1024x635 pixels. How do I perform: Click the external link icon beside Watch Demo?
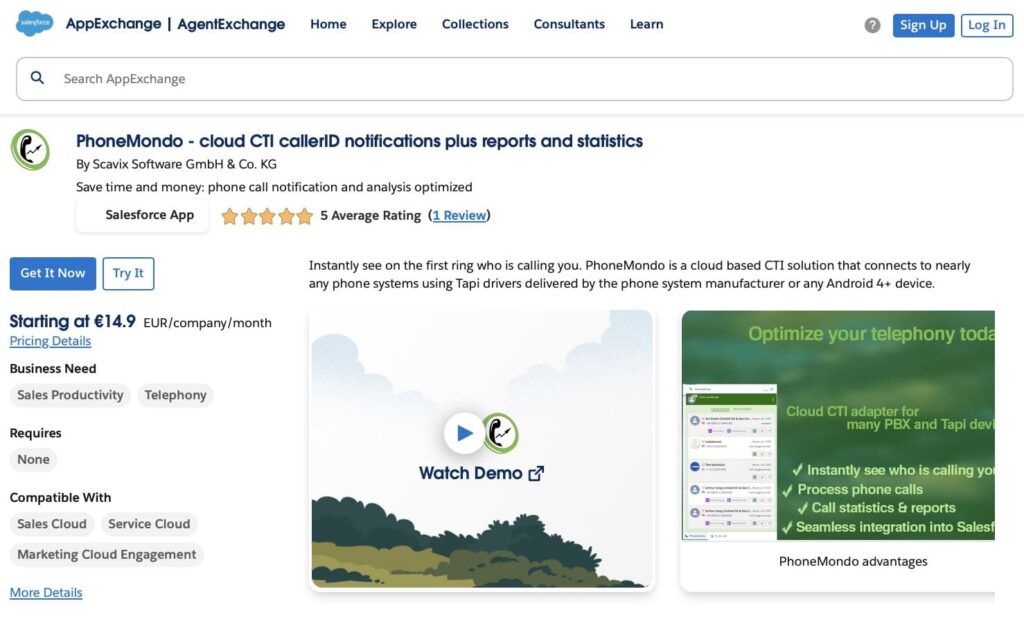536,473
